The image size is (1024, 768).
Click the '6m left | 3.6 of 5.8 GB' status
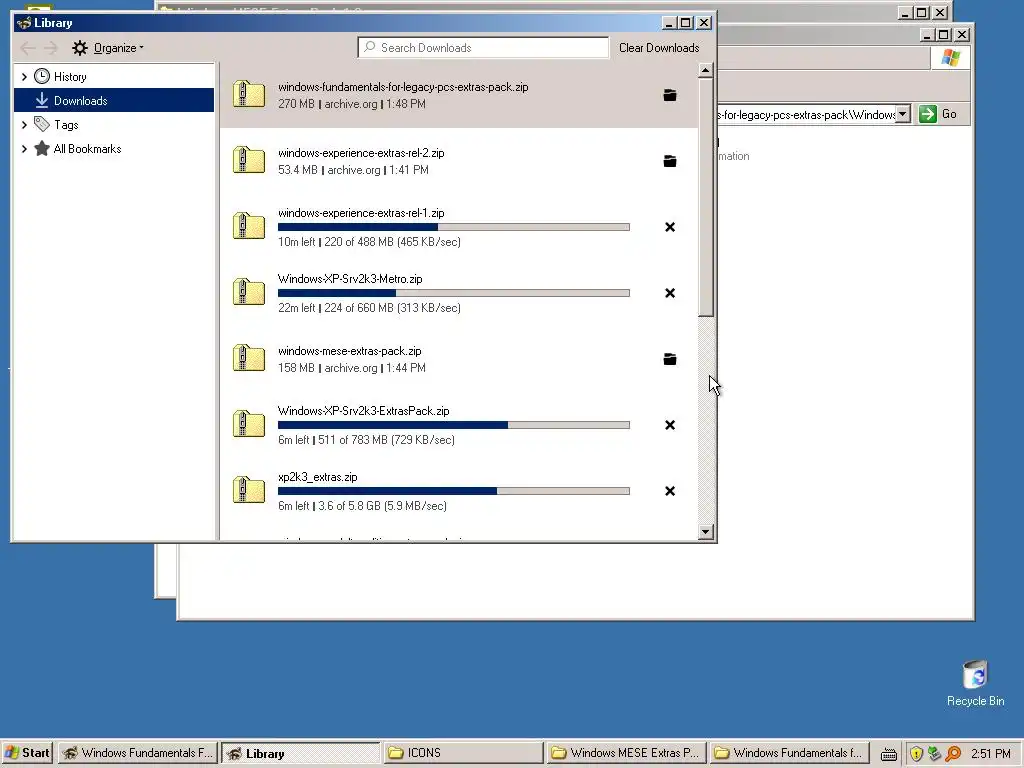(x=362, y=505)
